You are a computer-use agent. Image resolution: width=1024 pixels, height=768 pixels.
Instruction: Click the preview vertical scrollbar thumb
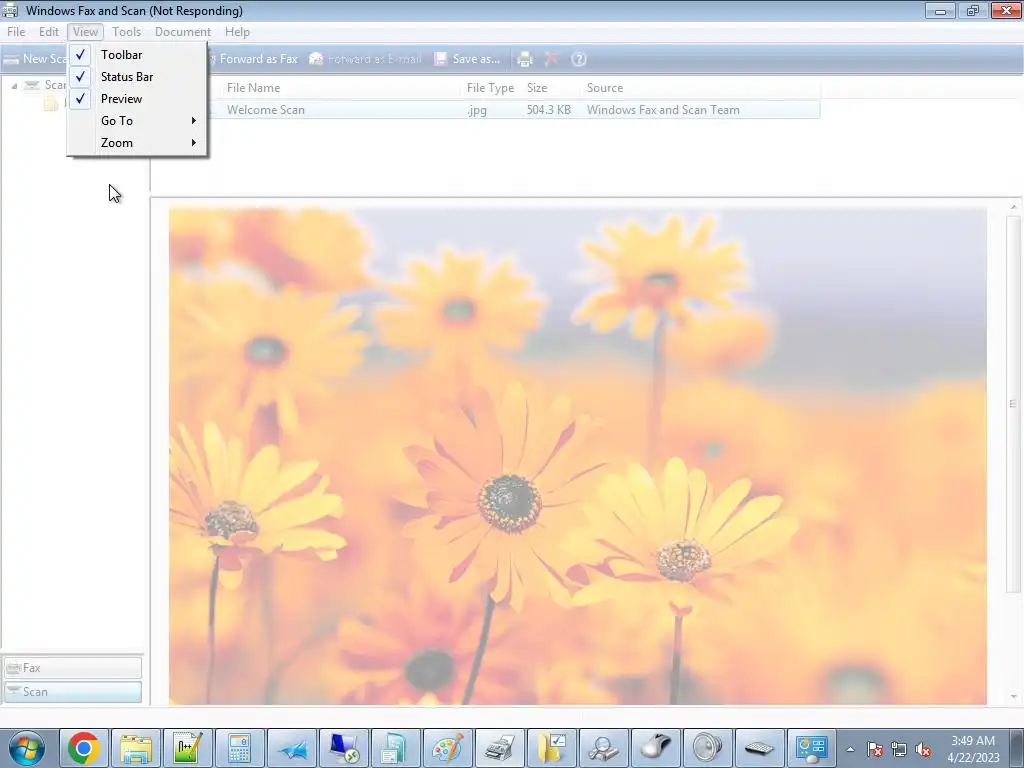pos(1014,404)
